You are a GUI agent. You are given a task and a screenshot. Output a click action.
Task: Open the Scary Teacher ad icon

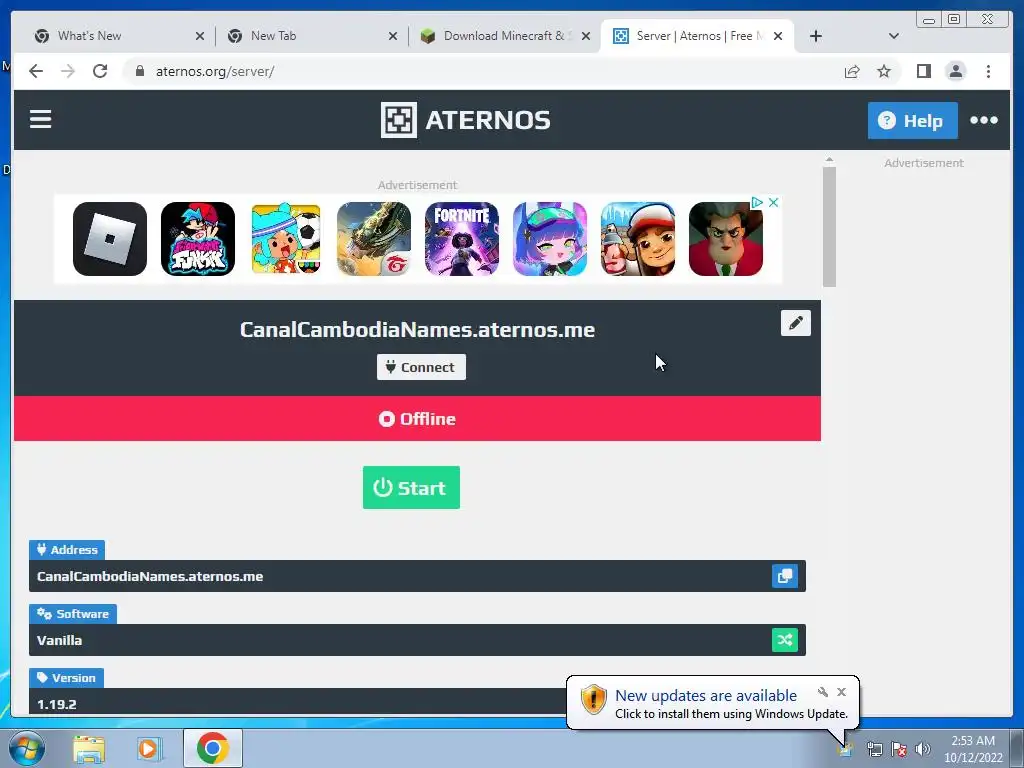pos(726,239)
